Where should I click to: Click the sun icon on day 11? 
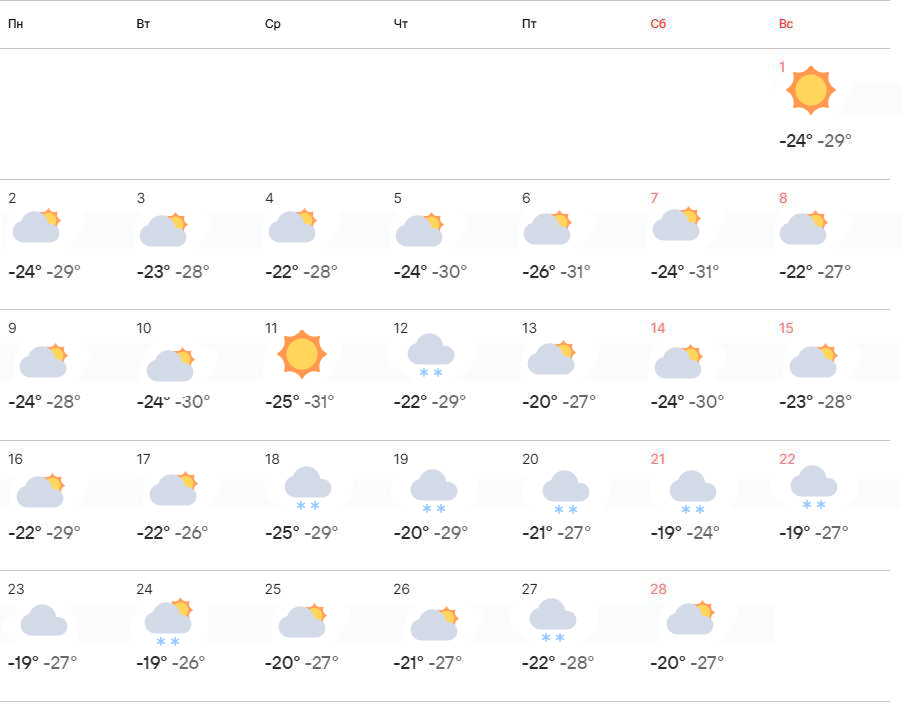point(302,353)
